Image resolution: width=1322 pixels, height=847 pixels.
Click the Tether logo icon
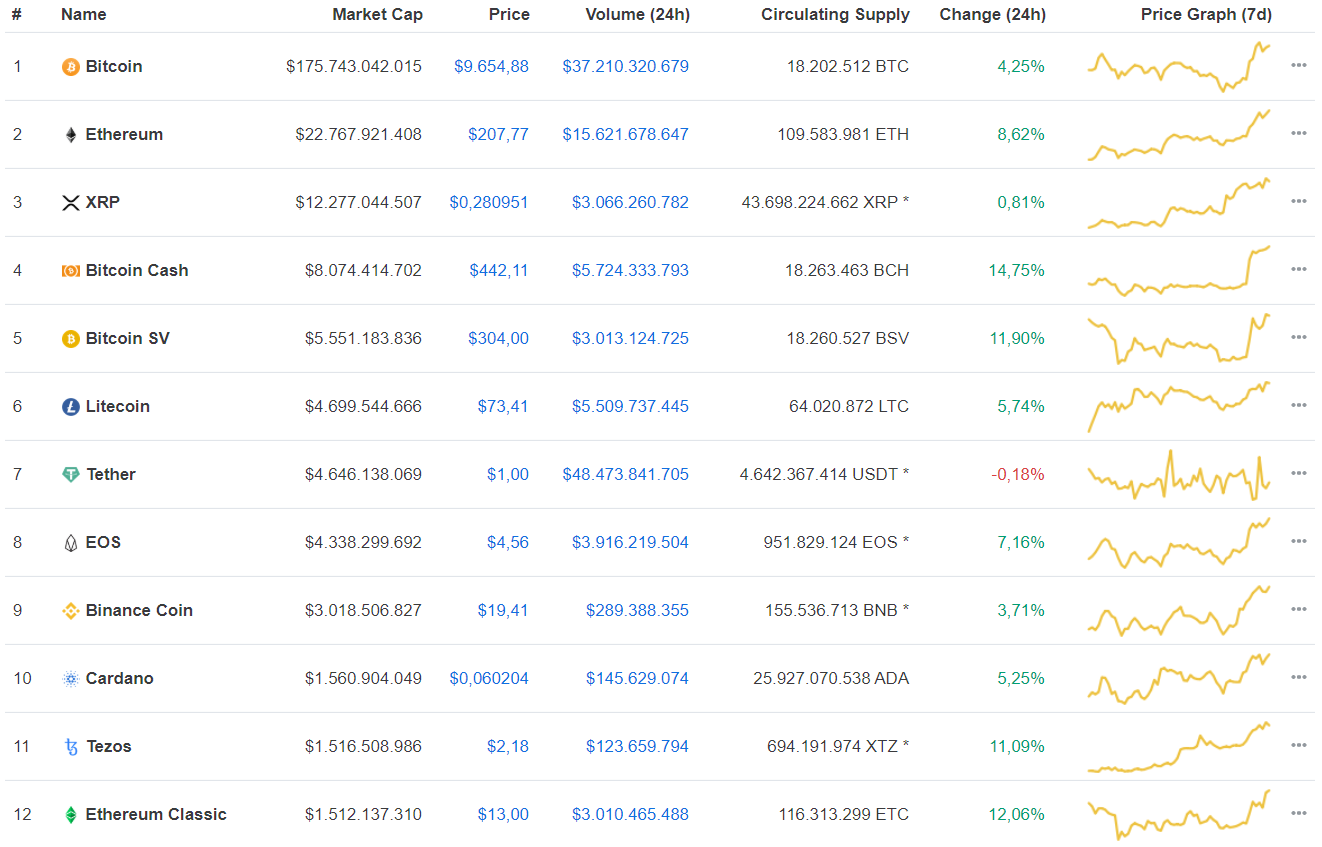click(71, 475)
